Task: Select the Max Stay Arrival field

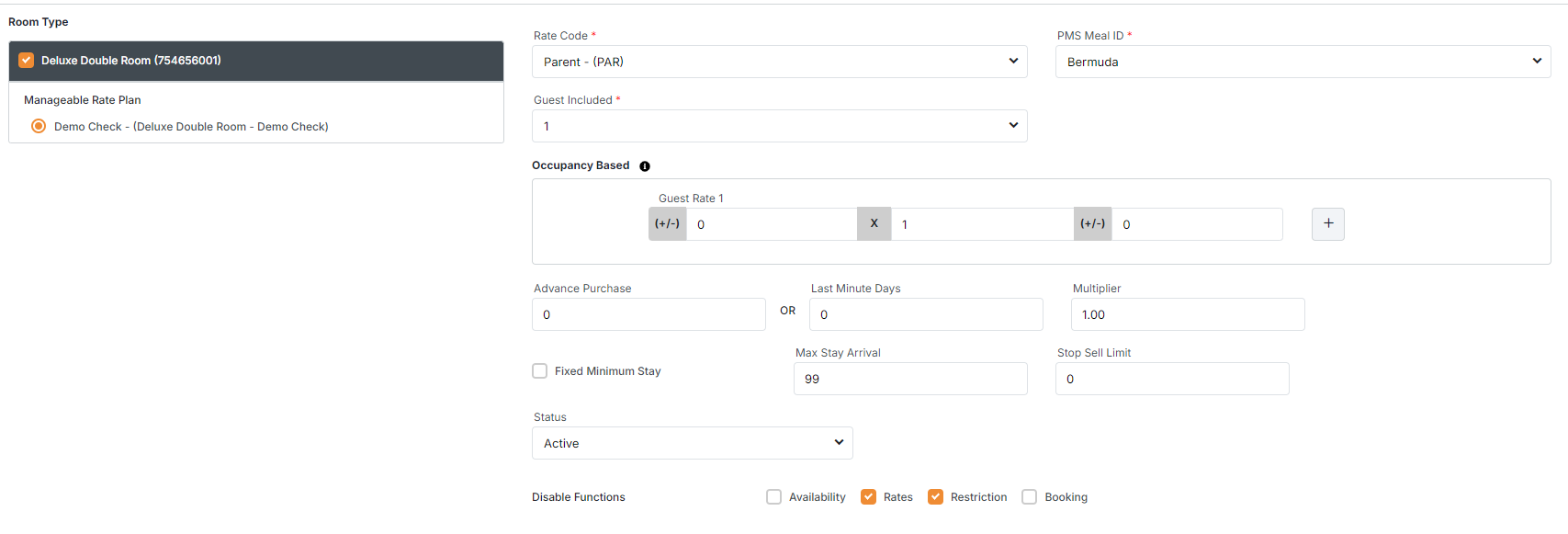Action: click(910, 379)
